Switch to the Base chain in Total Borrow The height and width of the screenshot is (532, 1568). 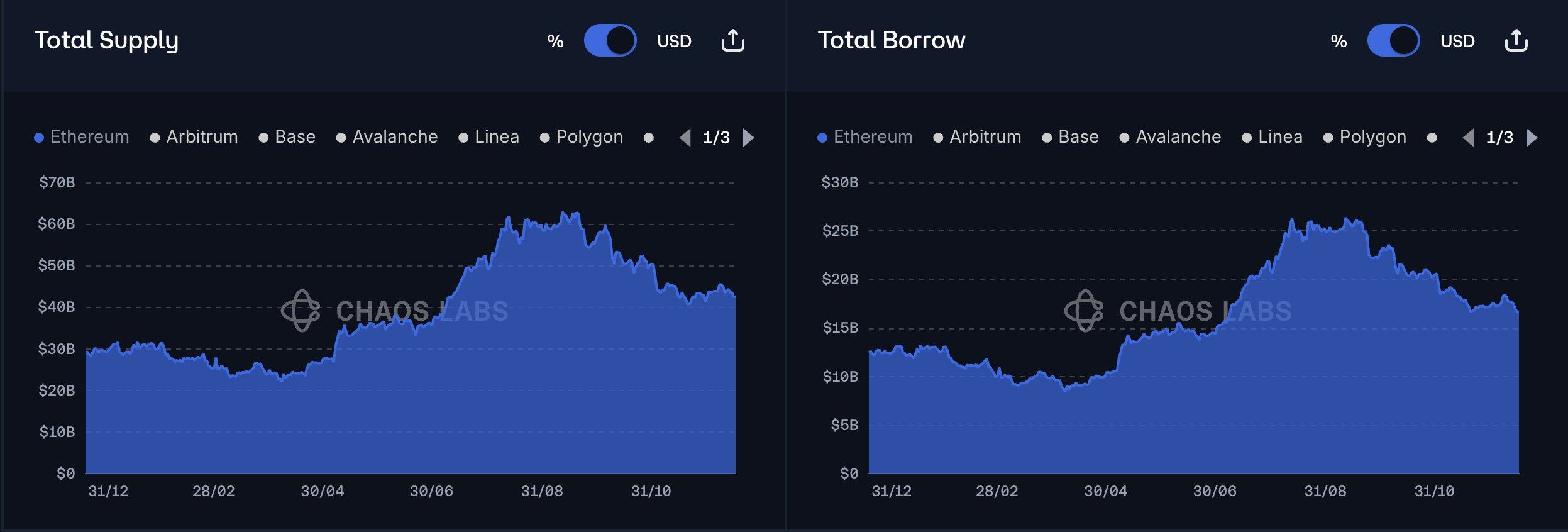(x=1078, y=136)
